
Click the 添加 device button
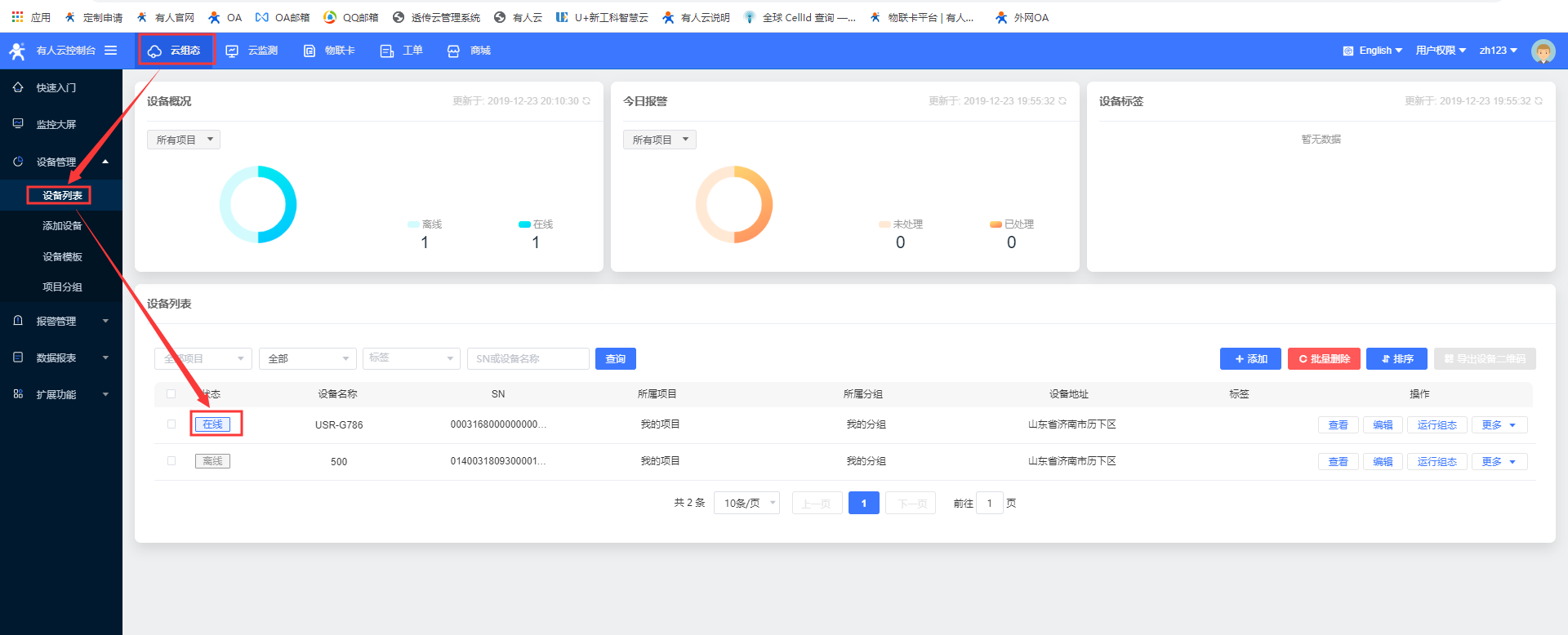[x=1249, y=359]
